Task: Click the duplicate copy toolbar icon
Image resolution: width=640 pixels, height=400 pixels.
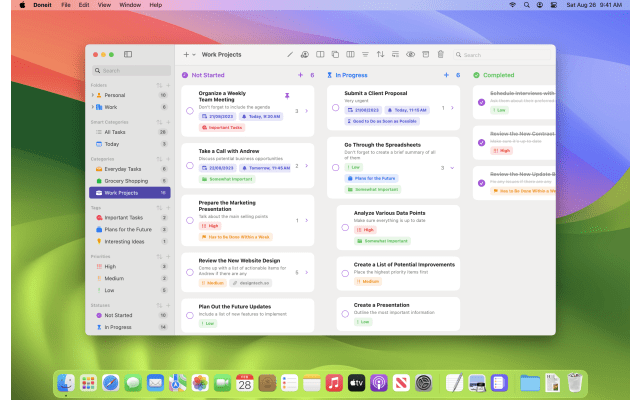Action: tap(335, 54)
